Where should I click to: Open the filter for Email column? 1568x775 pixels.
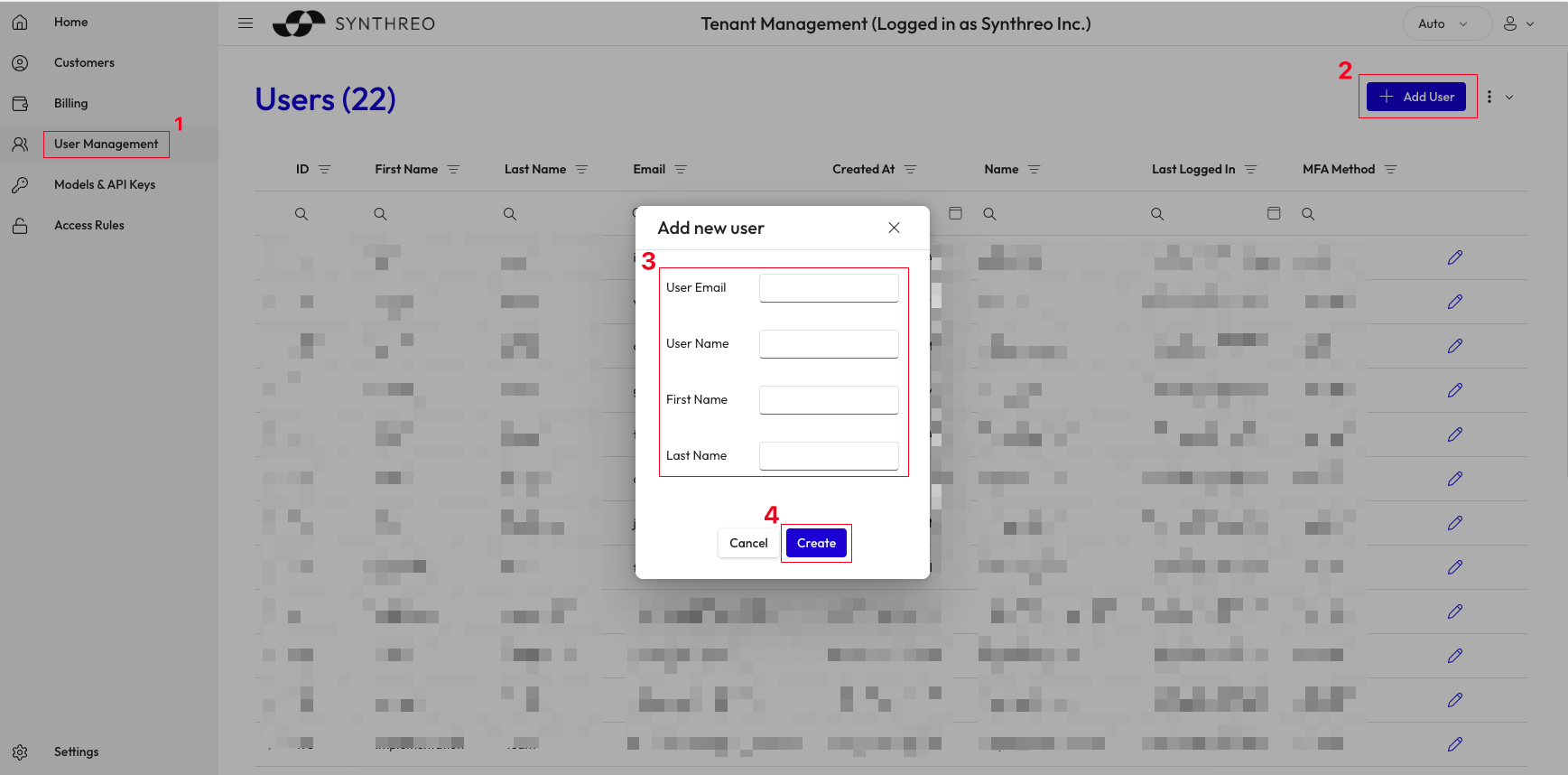pyautogui.click(x=681, y=170)
